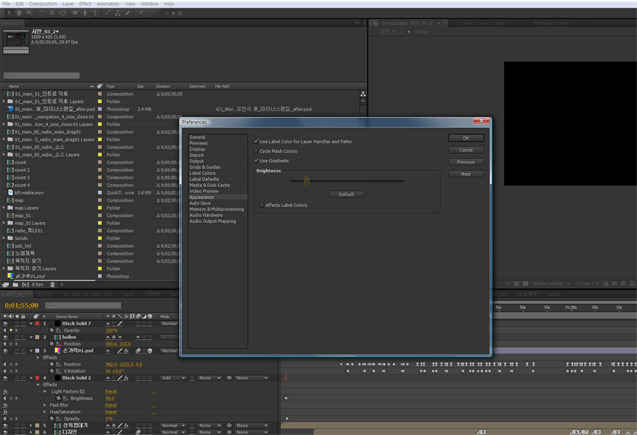The height and width of the screenshot is (435, 637).
Task: Select the Zoom magnifier tool
Action: click(29, 13)
